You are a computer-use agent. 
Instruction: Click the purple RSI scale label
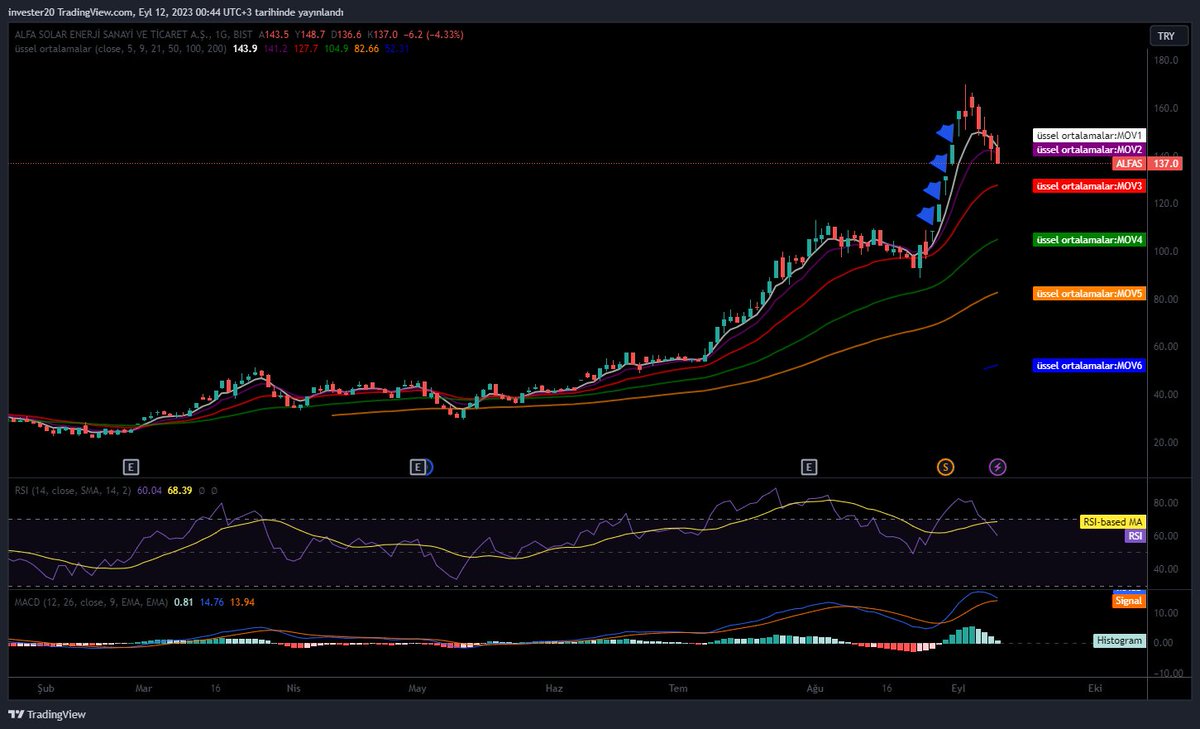pos(1135,536)
